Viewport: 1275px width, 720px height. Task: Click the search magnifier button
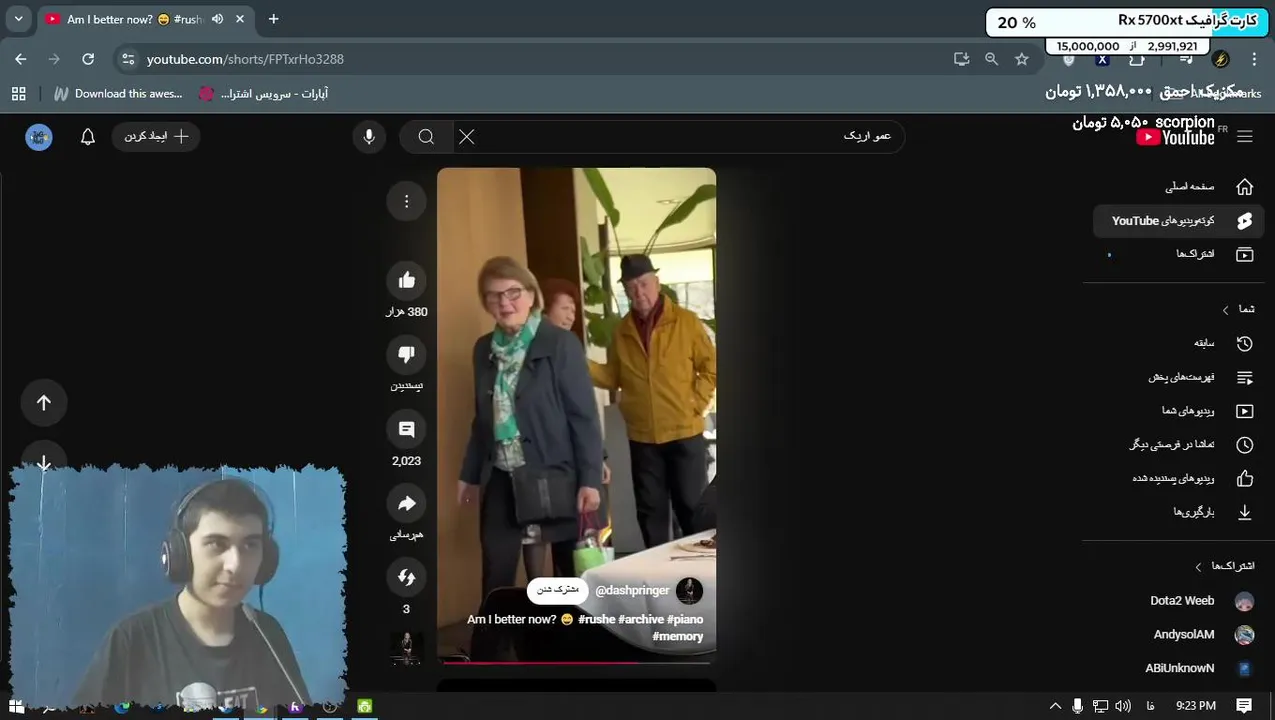click(426, 136)
